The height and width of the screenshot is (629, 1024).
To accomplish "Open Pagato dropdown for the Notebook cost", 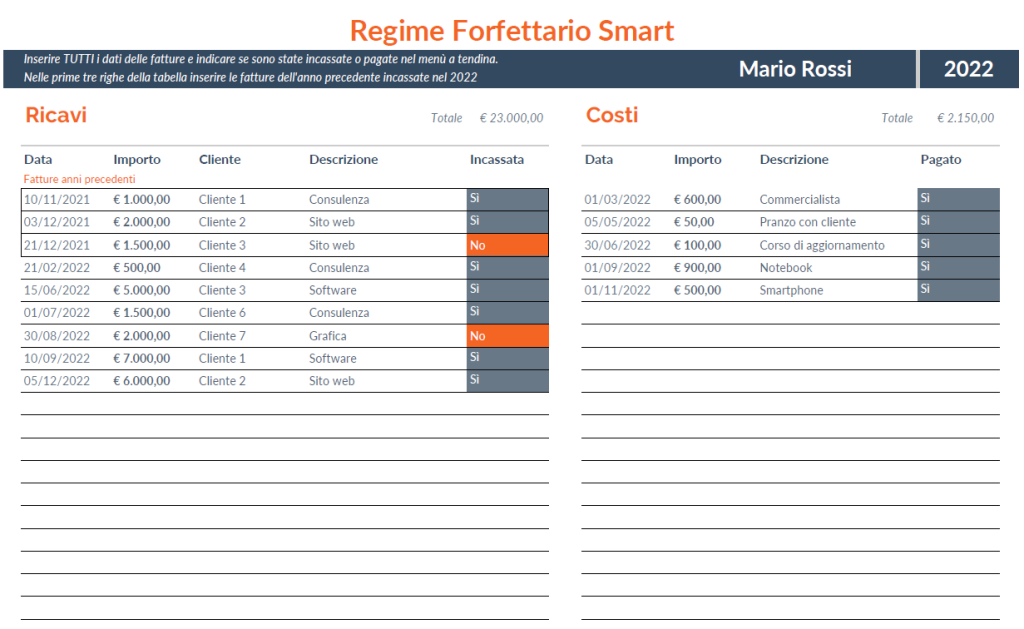I will pyautogui.click(x=957, y=267).
